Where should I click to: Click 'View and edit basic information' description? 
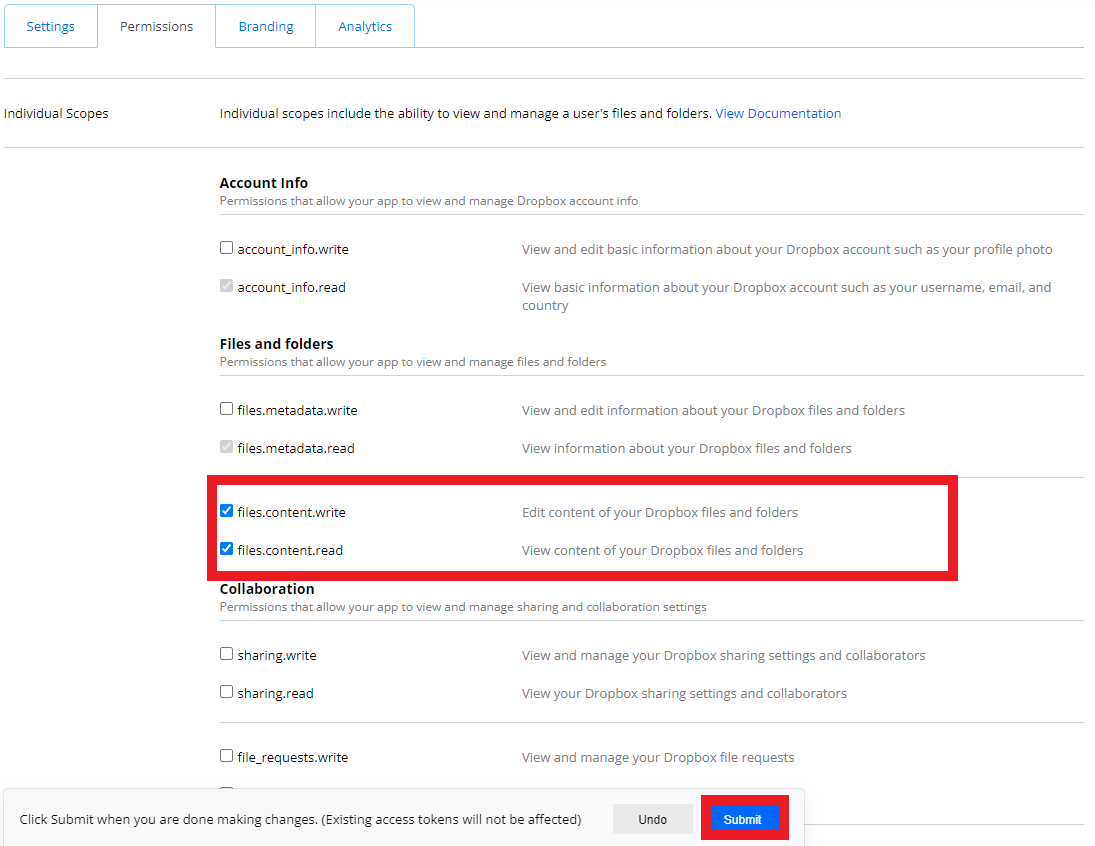(787, 249)
